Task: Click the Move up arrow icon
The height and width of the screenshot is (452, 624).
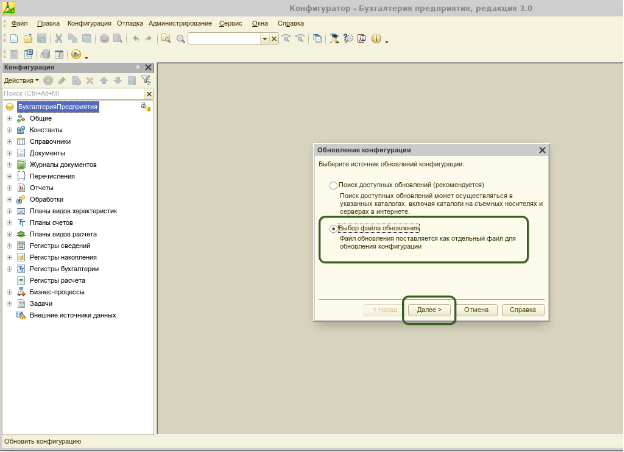Action: (x=104, y=80)
